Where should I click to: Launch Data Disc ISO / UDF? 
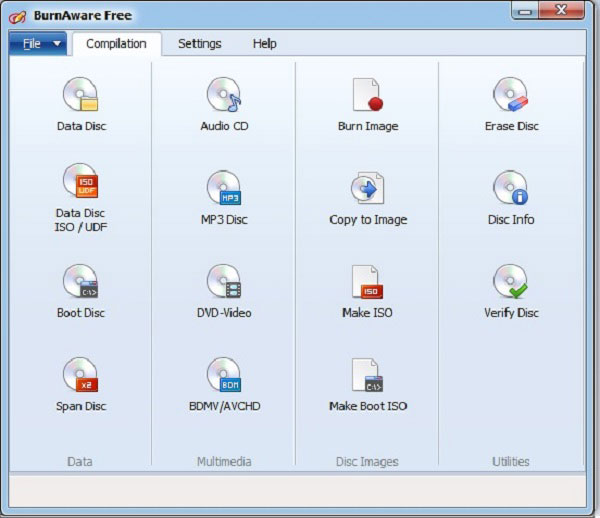click(x=81, y=197)
